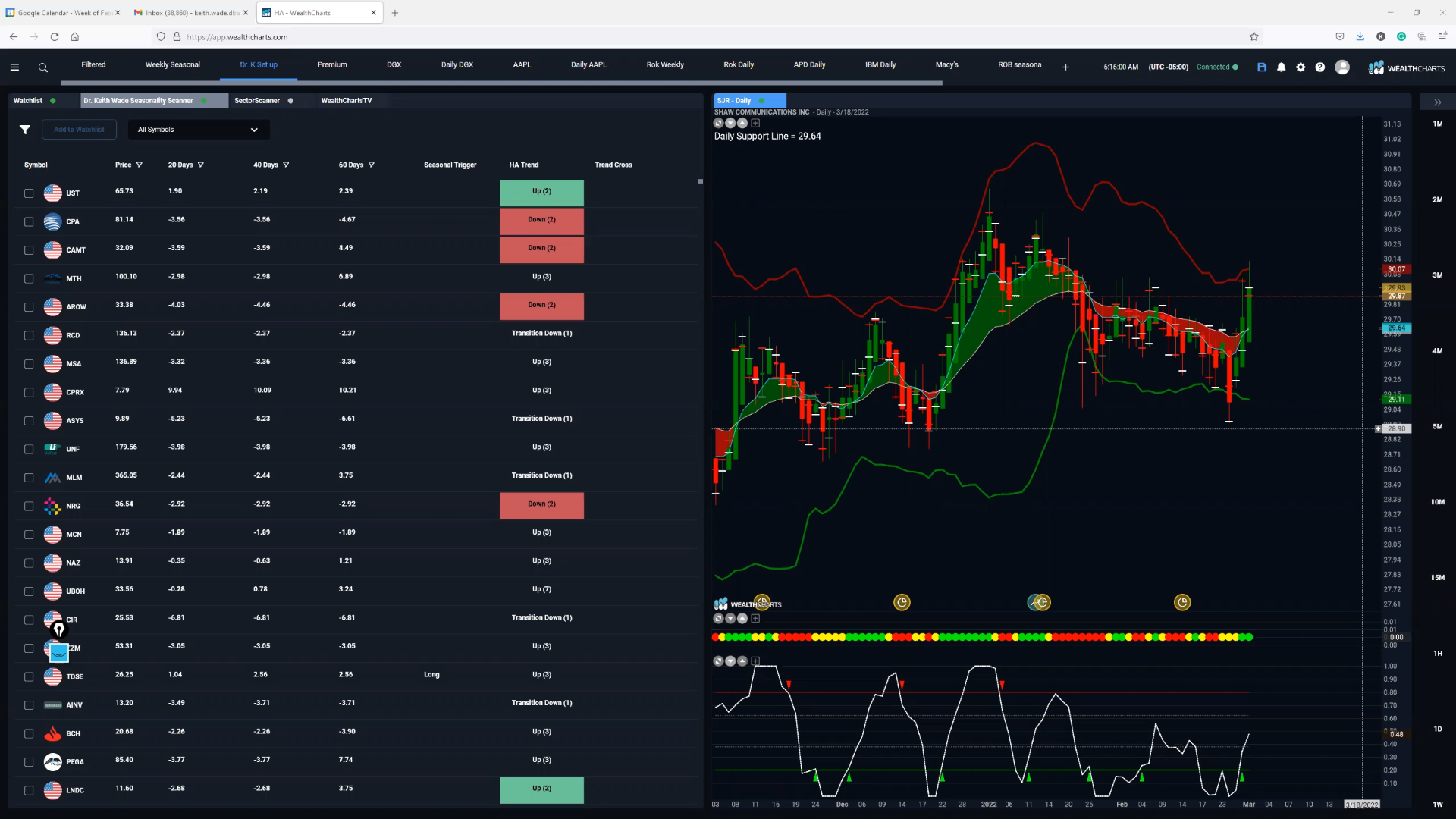Select the 1W timeframe
The width and height of the screenshot is (1456, 819).
(1437, 805)
